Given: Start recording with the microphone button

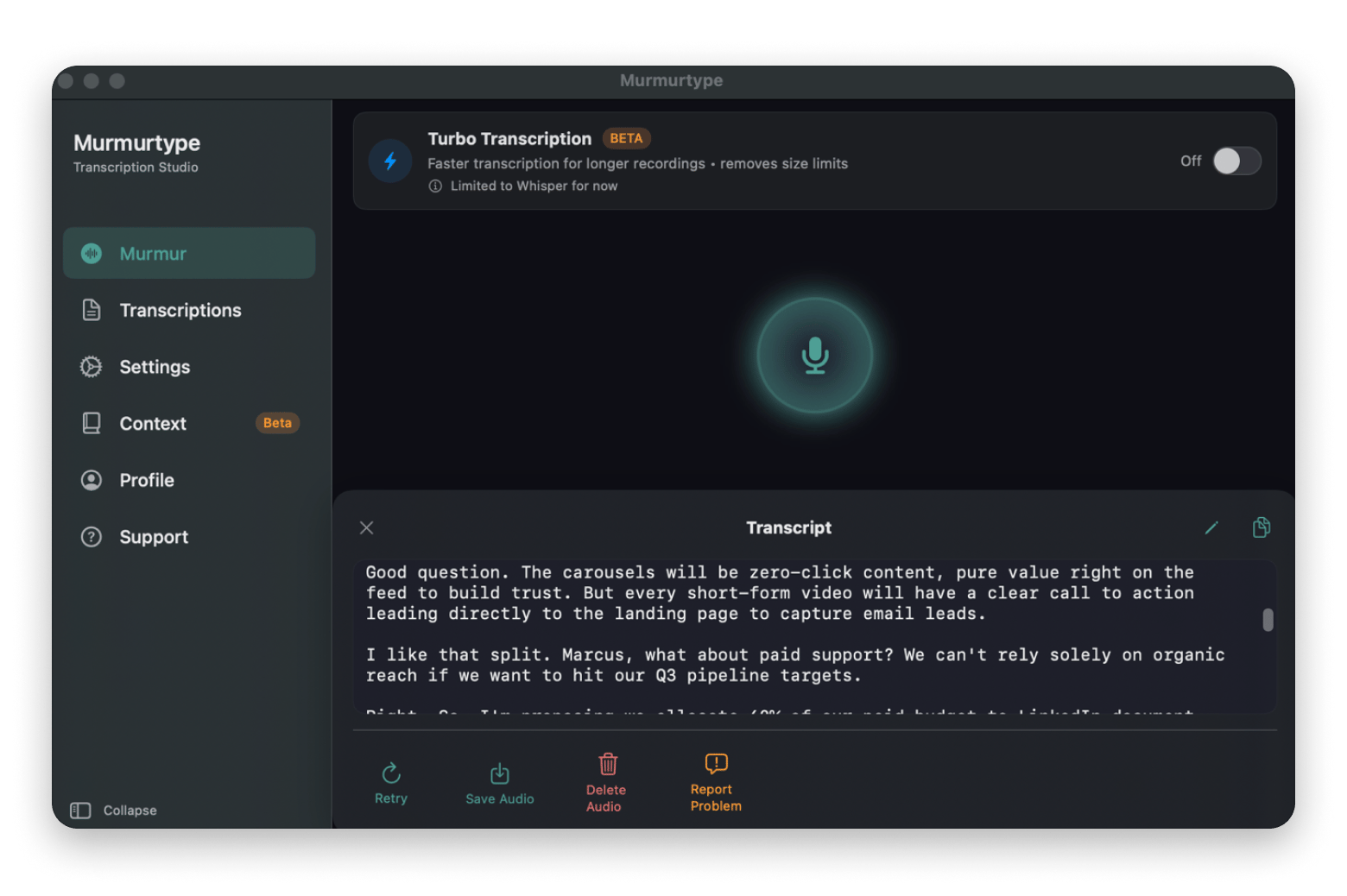Looking at the screenshot, I should click(814, 355).
